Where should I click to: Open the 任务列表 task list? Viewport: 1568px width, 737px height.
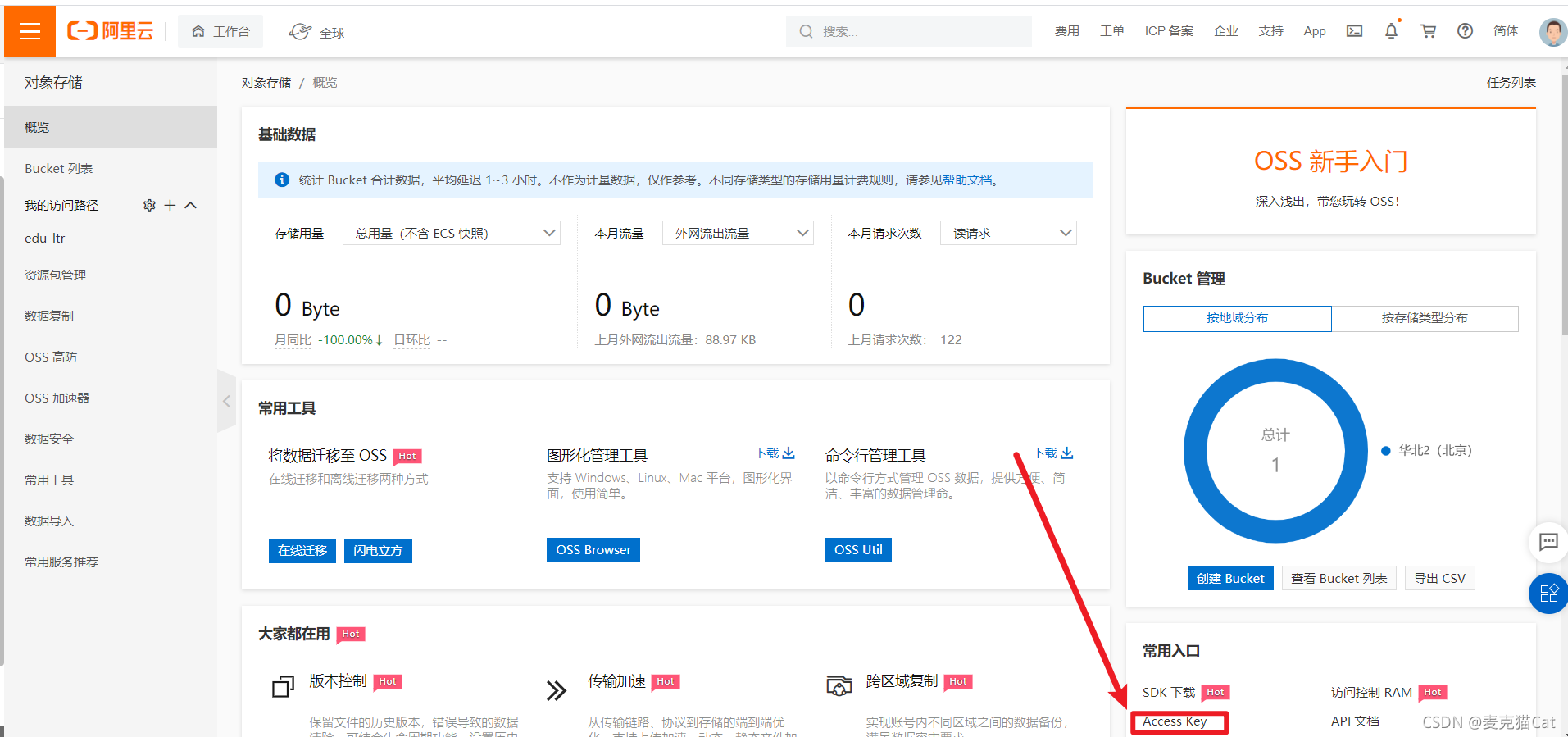click(1511, 83)
